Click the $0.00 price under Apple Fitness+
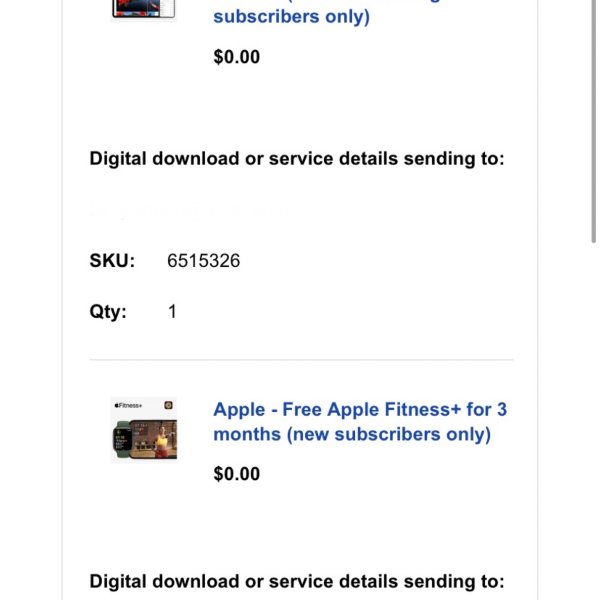 point(236,474)
